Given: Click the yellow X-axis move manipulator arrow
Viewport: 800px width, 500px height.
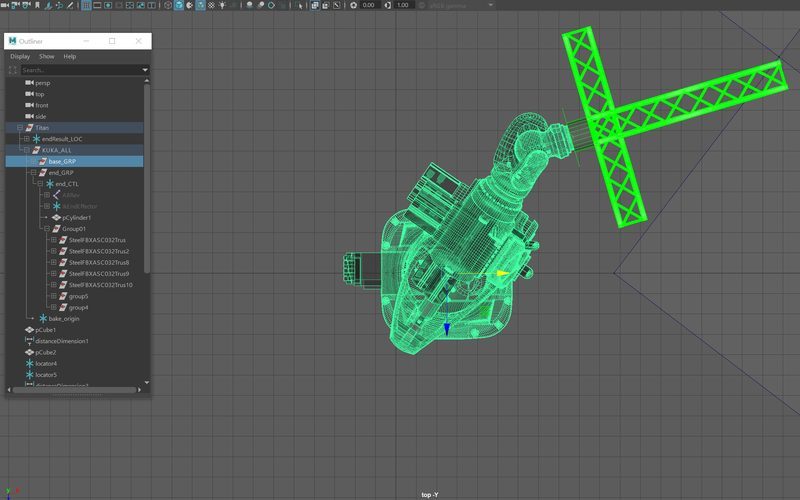Looking at the screenshot, I should (x=503, y=273).
